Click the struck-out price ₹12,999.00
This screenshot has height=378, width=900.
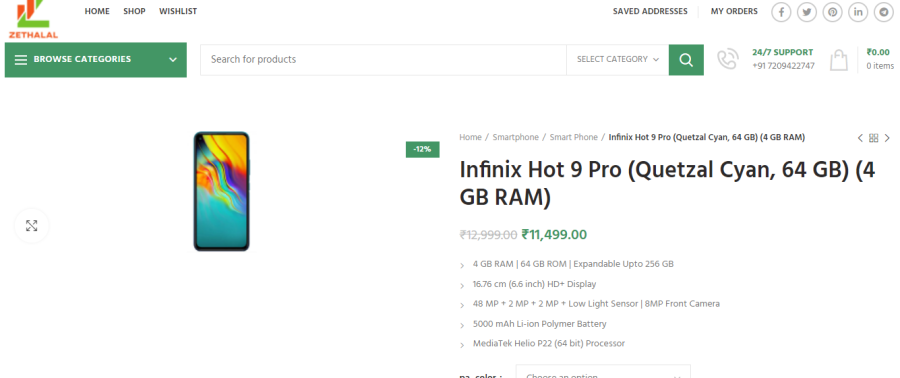click(488, 235)
